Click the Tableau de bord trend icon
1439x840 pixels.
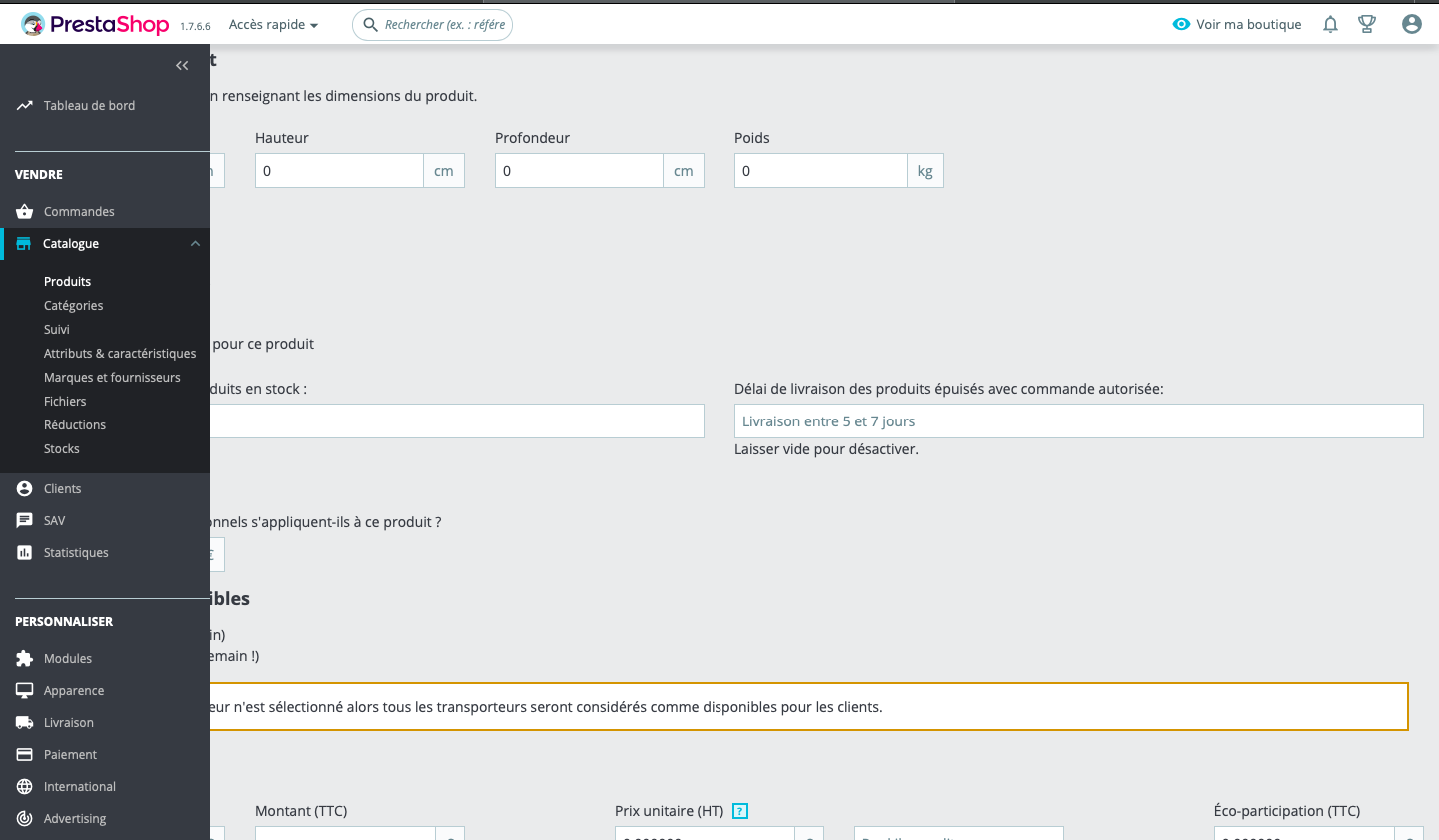coord(25,105)
